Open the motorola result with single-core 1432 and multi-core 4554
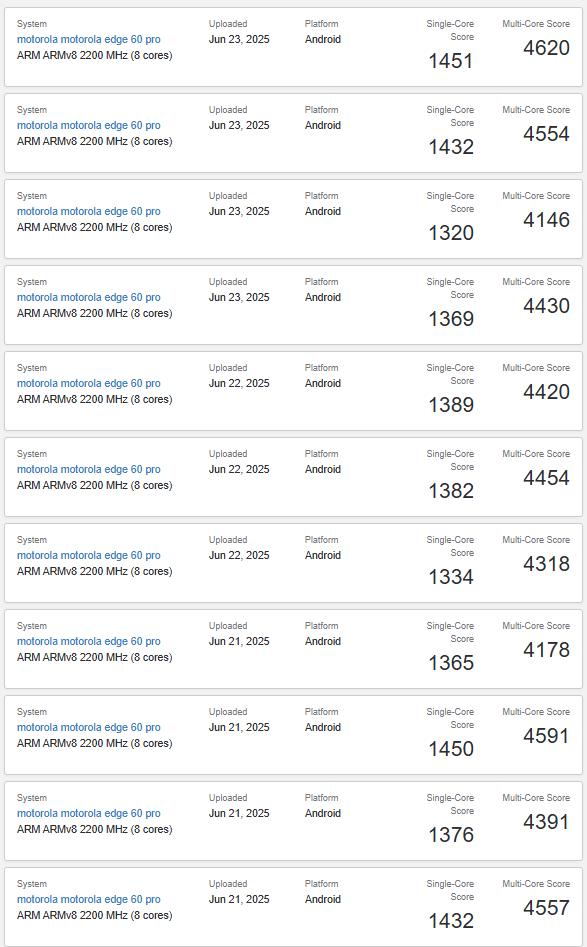This screenshot has width=587, height=947. 89,125
